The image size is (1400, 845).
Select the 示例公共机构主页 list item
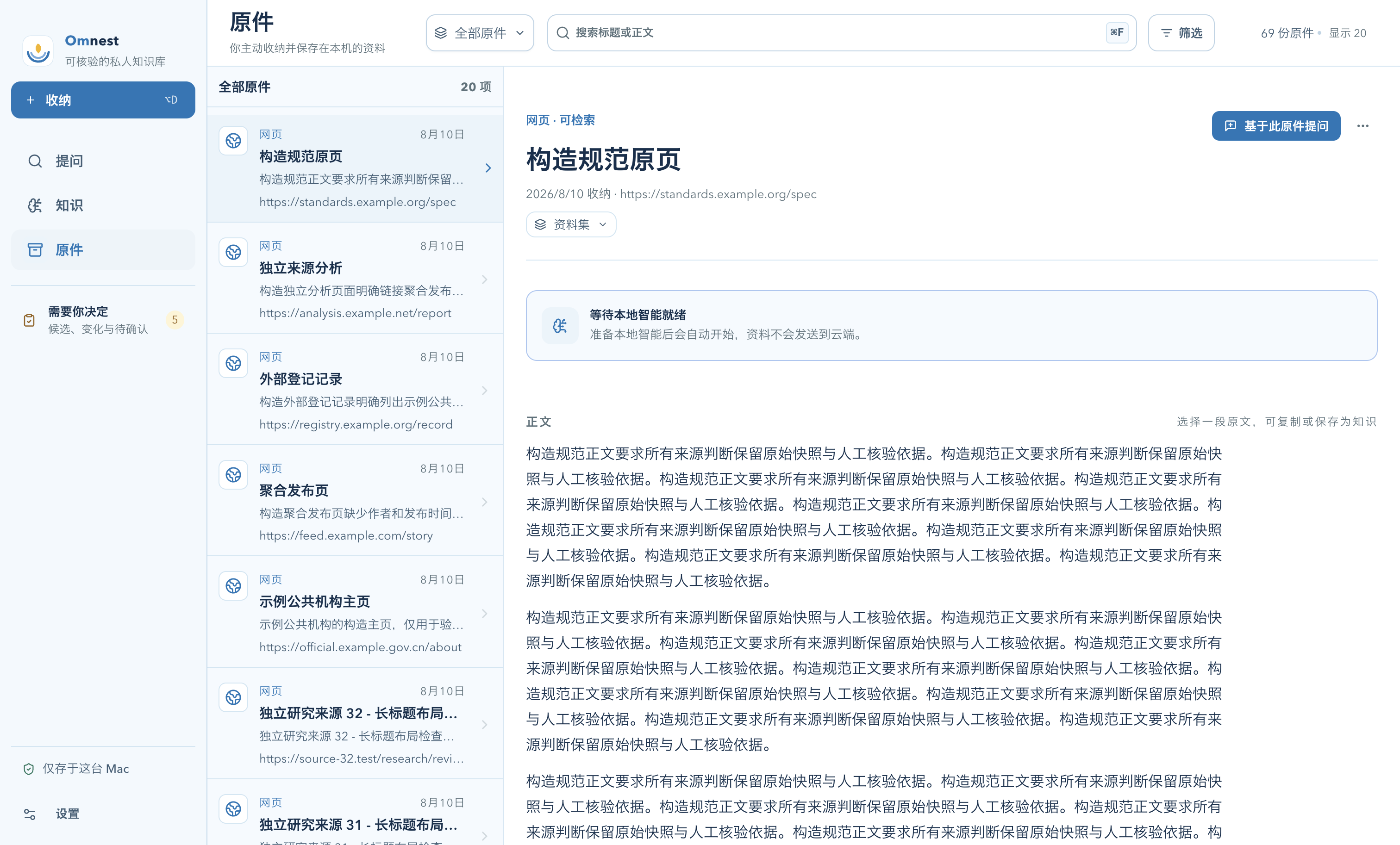355,613
